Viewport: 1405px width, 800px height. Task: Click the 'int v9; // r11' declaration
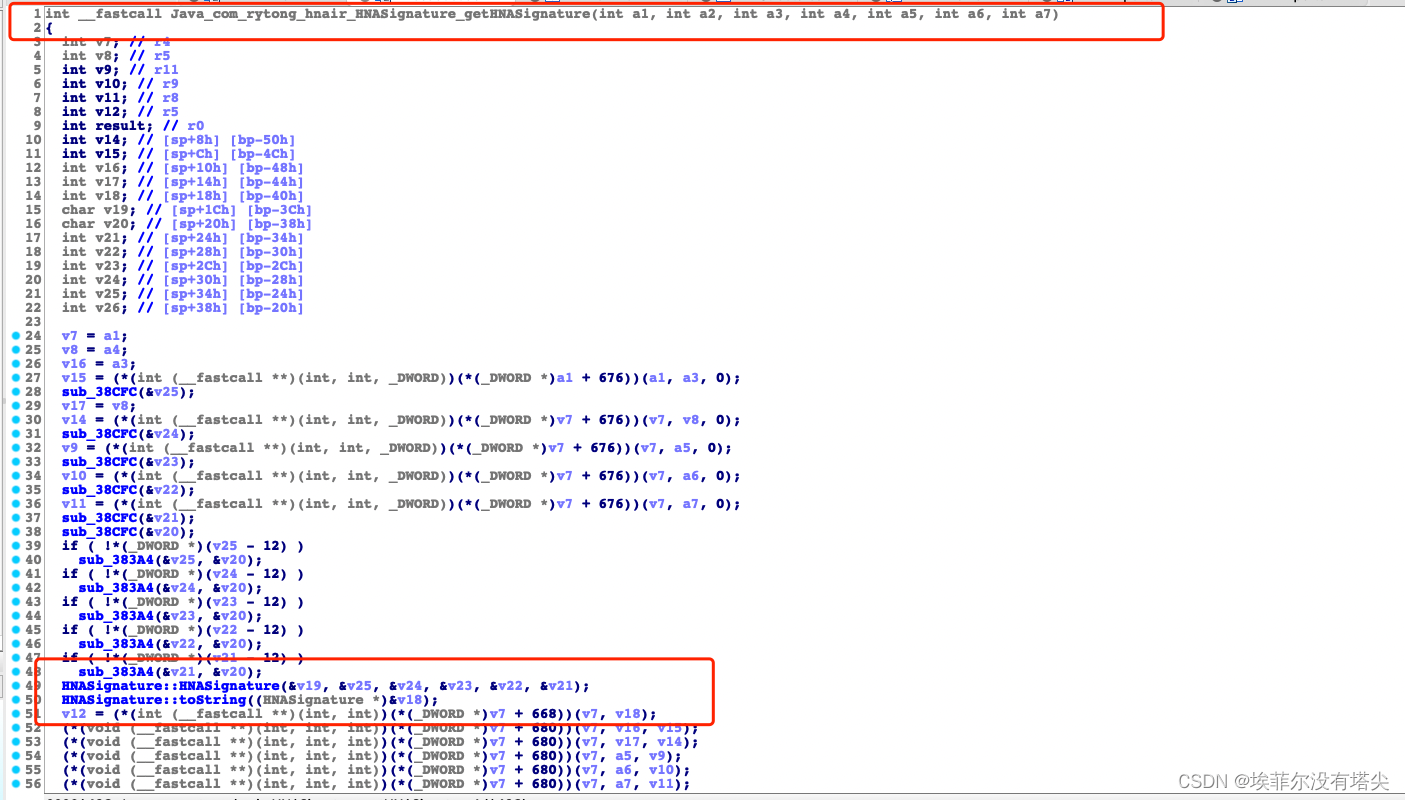click(x=119, y=70)
